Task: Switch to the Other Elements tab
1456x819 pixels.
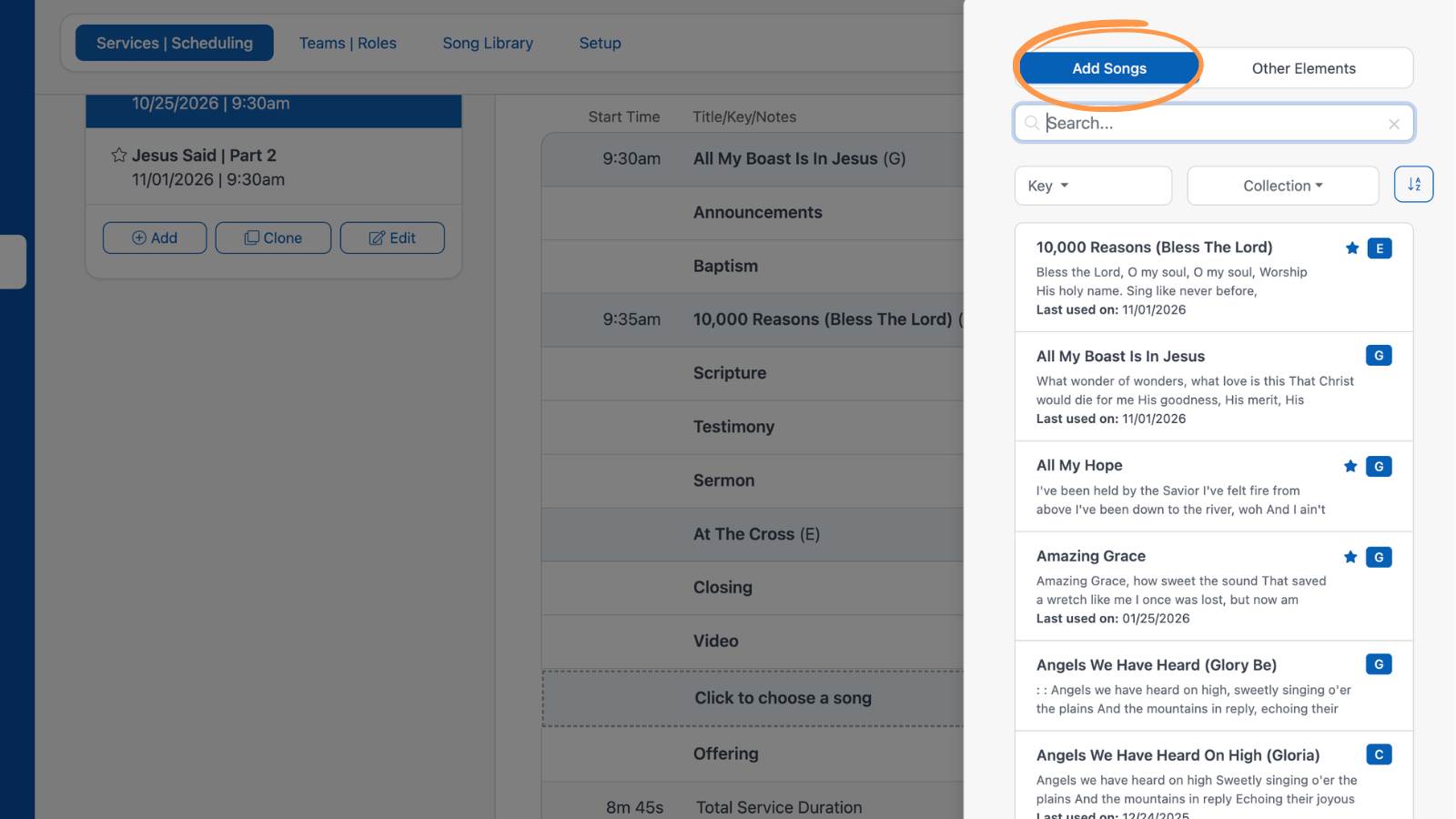Action: pyautogui.click(x=1304, y=68)
